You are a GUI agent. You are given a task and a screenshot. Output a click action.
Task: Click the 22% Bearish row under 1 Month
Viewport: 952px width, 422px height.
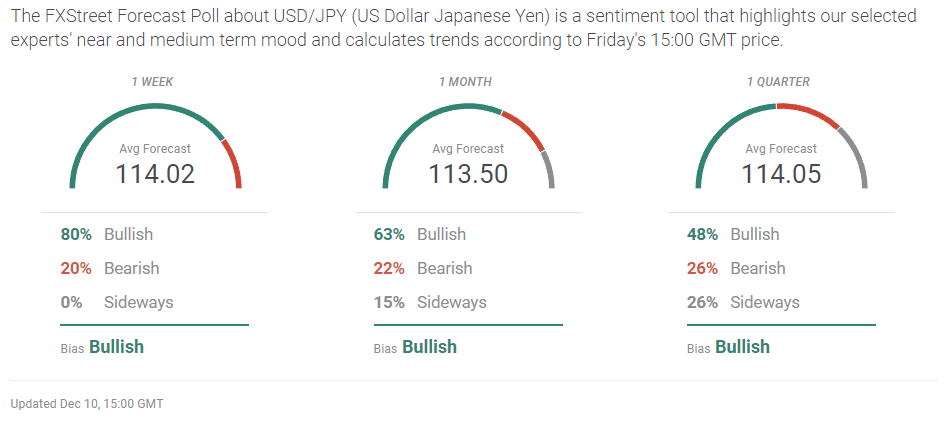click(x=422, y=268)
